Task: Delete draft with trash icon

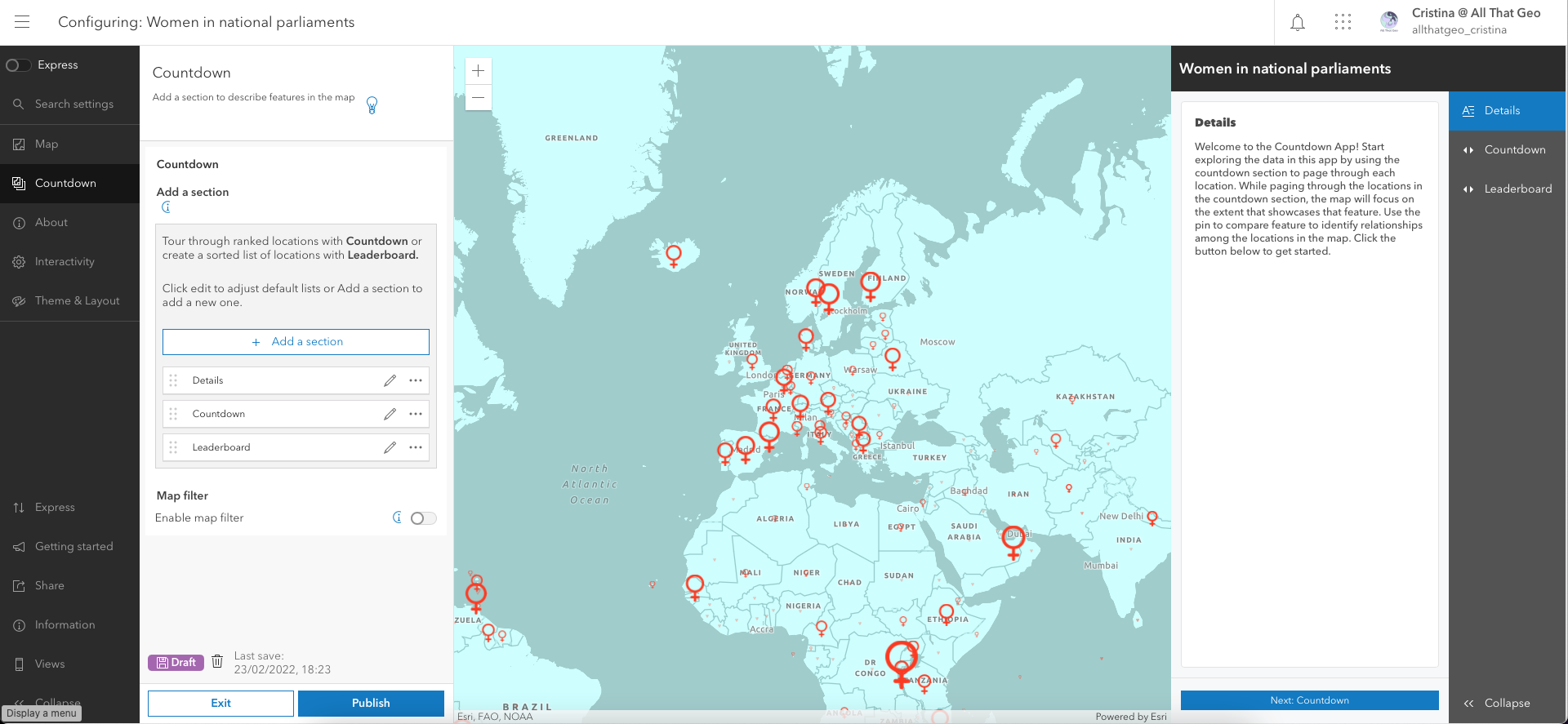Action: click(217, 662)
